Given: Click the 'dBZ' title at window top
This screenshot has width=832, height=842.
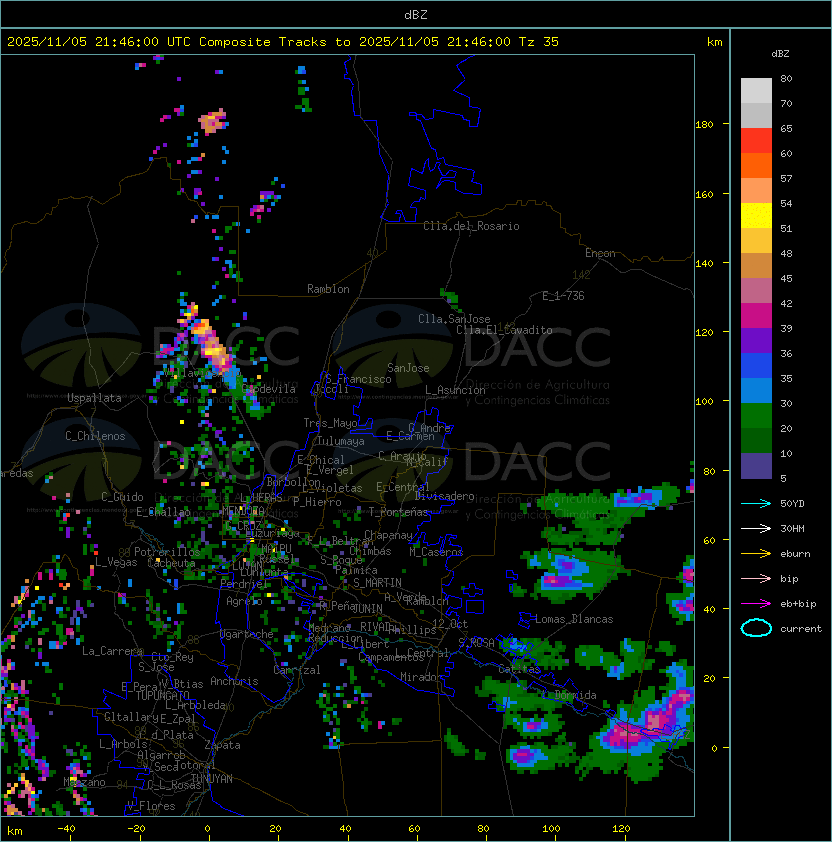Looking at the screenshot, I should 416,14.
